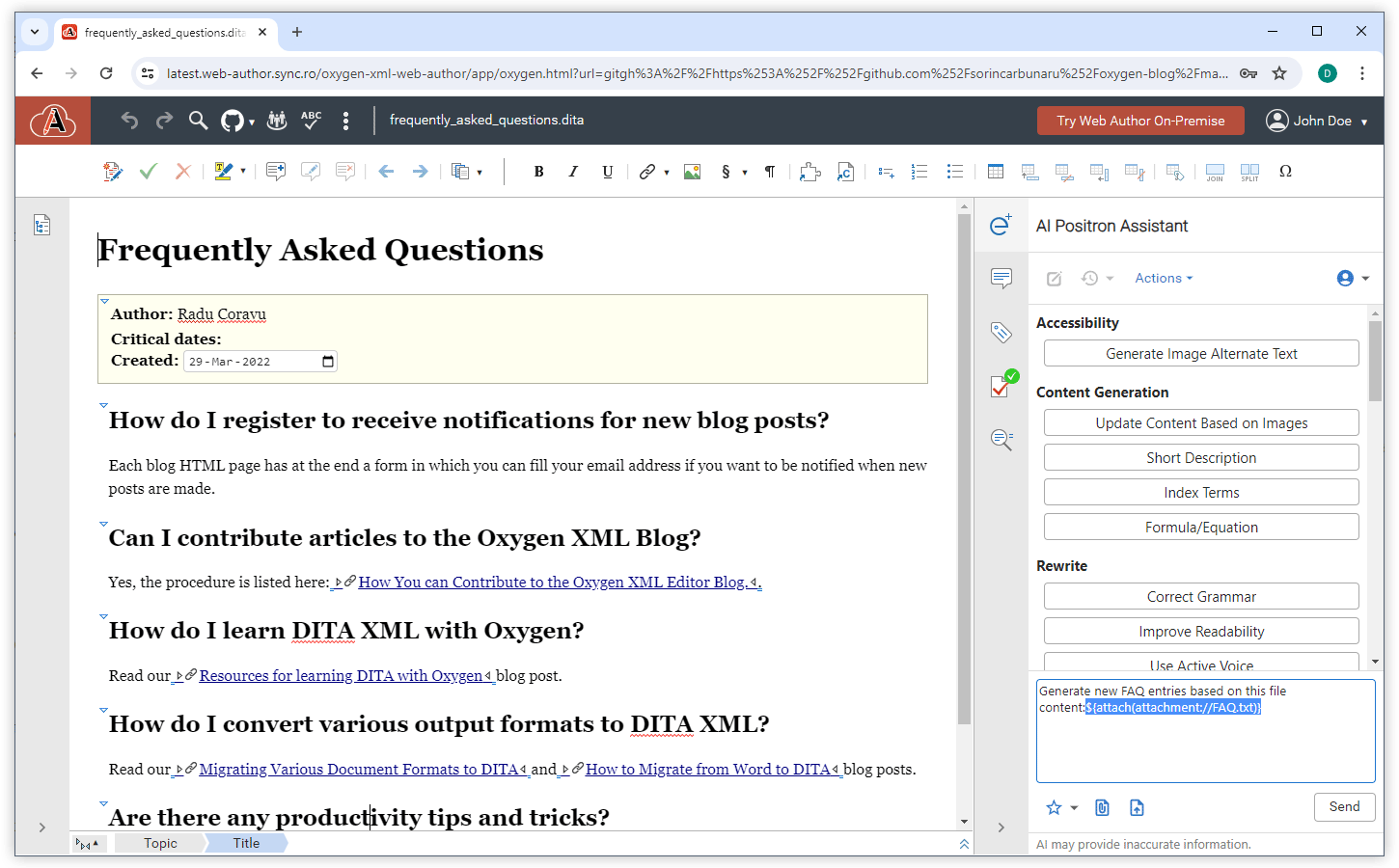
Task: Click the upload file icon beside paperclip
Action: (x=1137, y=808)
